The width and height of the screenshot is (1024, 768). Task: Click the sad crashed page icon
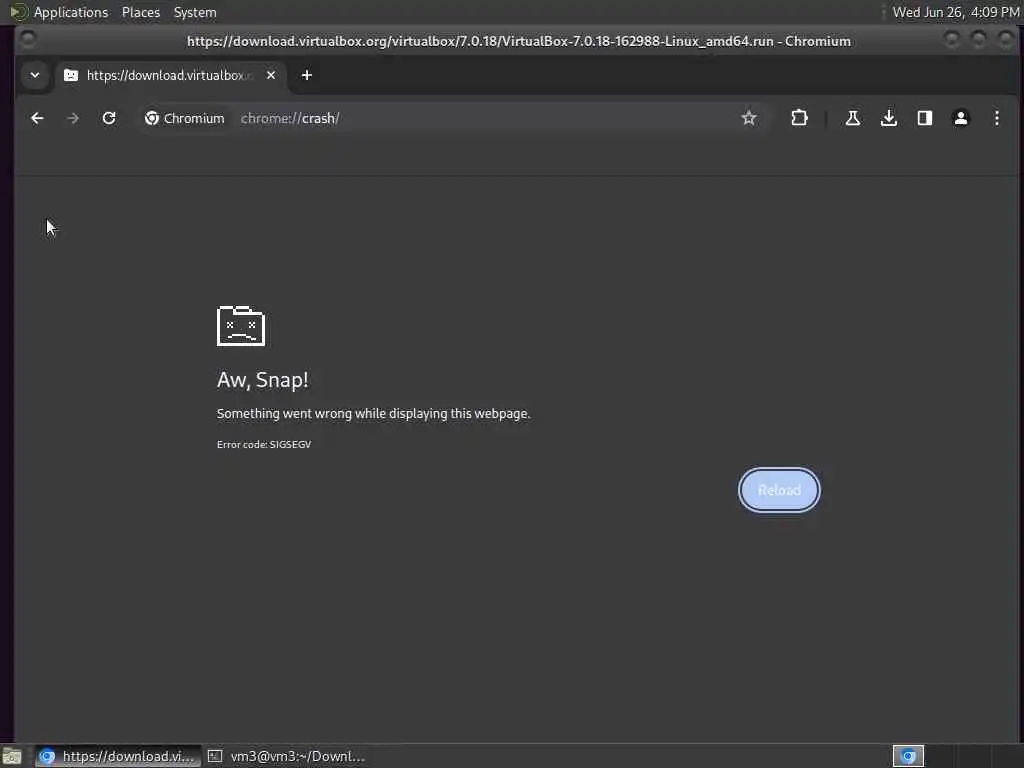pos(241,326)
